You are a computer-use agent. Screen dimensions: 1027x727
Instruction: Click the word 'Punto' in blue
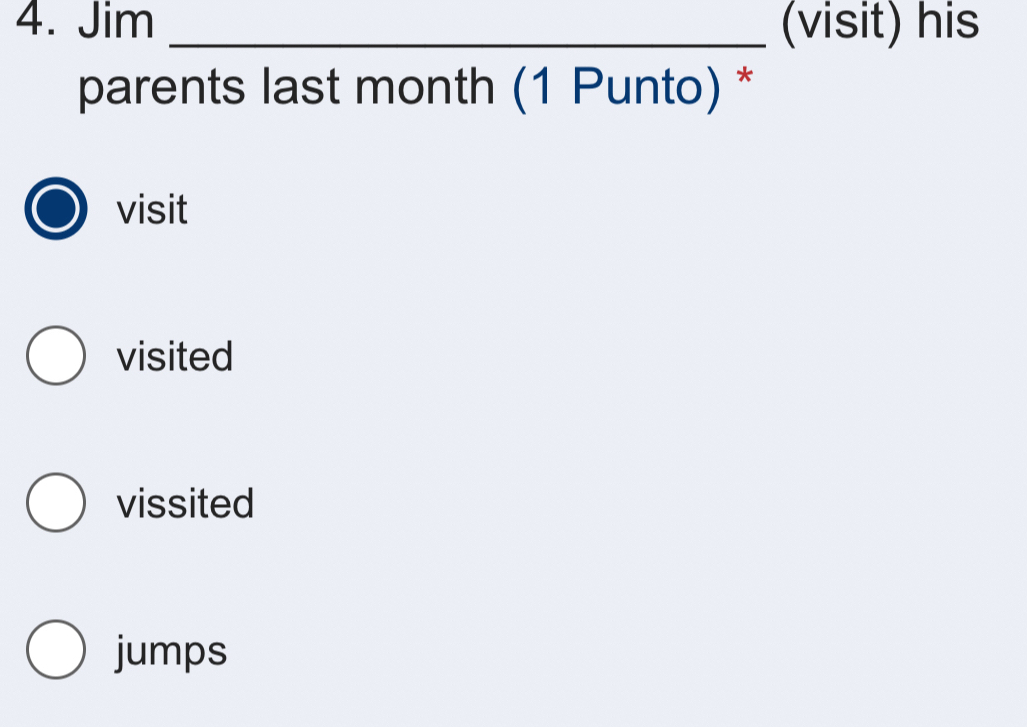point(637,86)
